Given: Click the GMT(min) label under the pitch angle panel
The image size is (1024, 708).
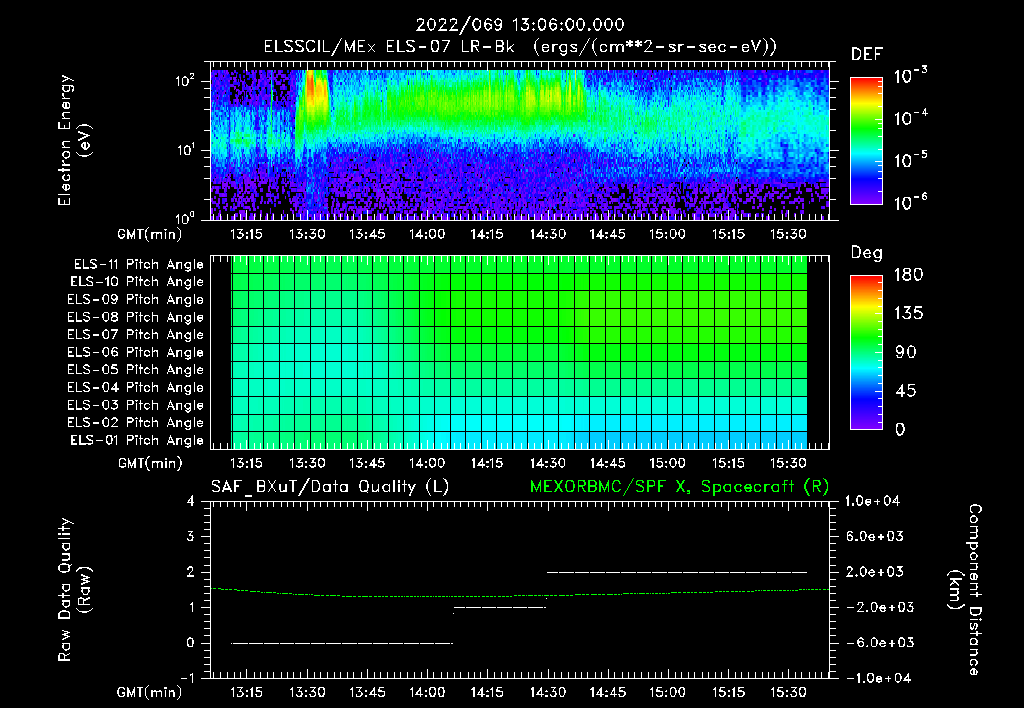Looking at the screenshot, I should pyautogui.click(x=150, y=463).
